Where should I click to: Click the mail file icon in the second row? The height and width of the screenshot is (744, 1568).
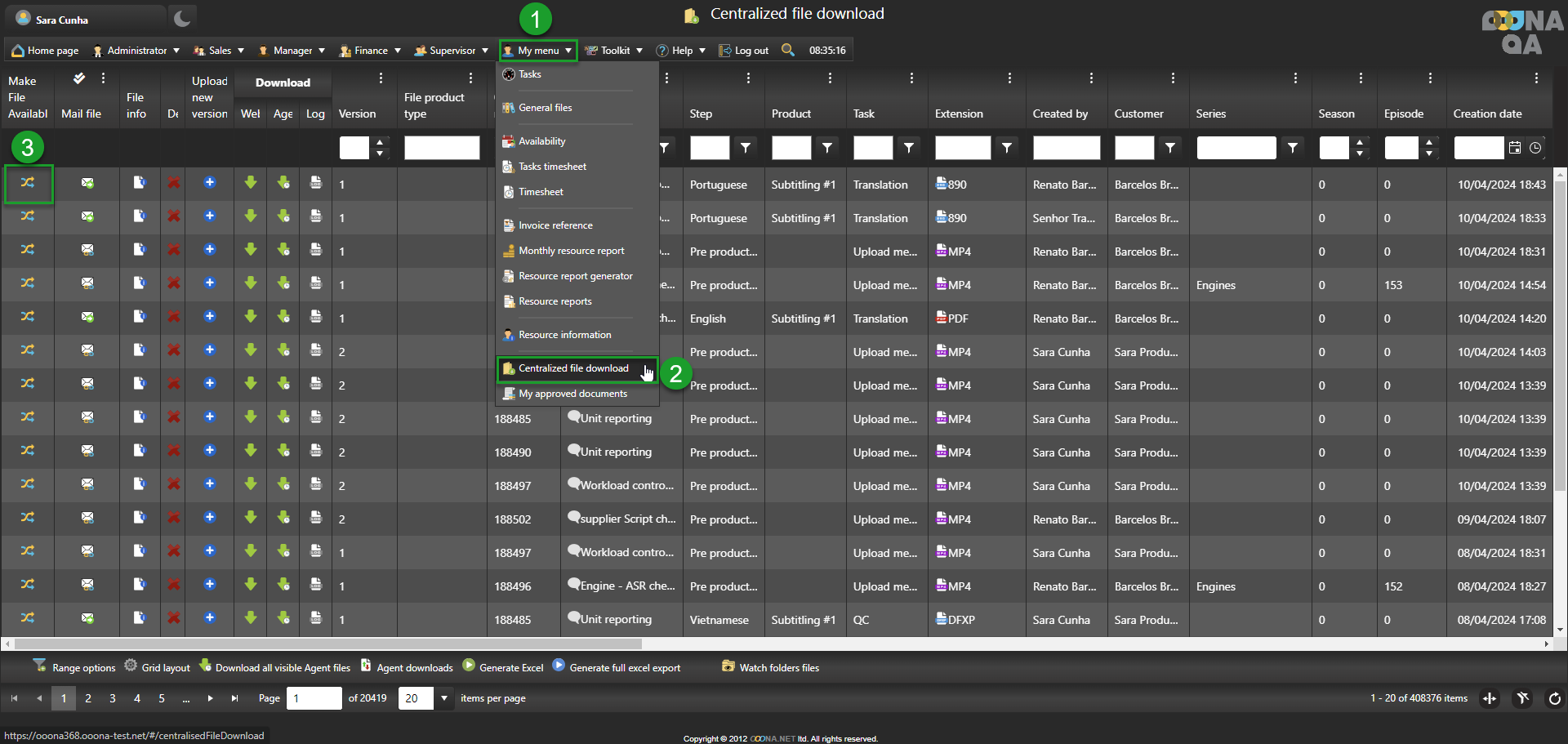87,216
